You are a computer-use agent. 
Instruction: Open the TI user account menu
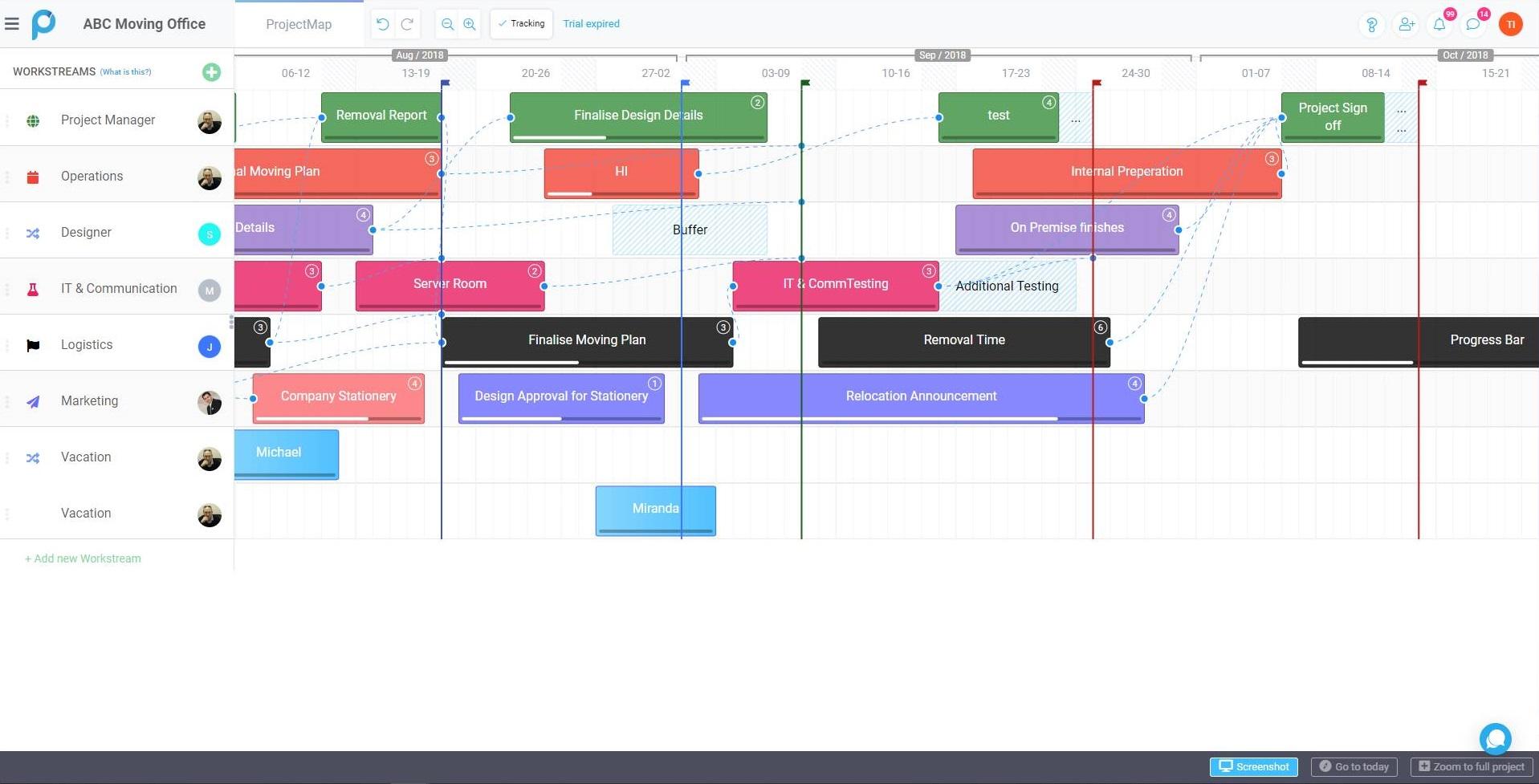[x=1510, y=24]
